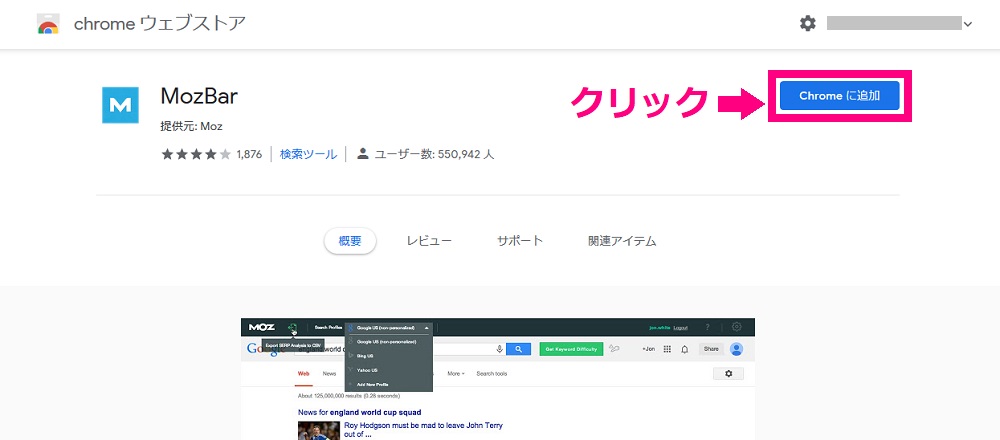The height and width of the screenshot is (440, 1000).
Task: Open the サポート tab
Action: click(x=520, y=241)
